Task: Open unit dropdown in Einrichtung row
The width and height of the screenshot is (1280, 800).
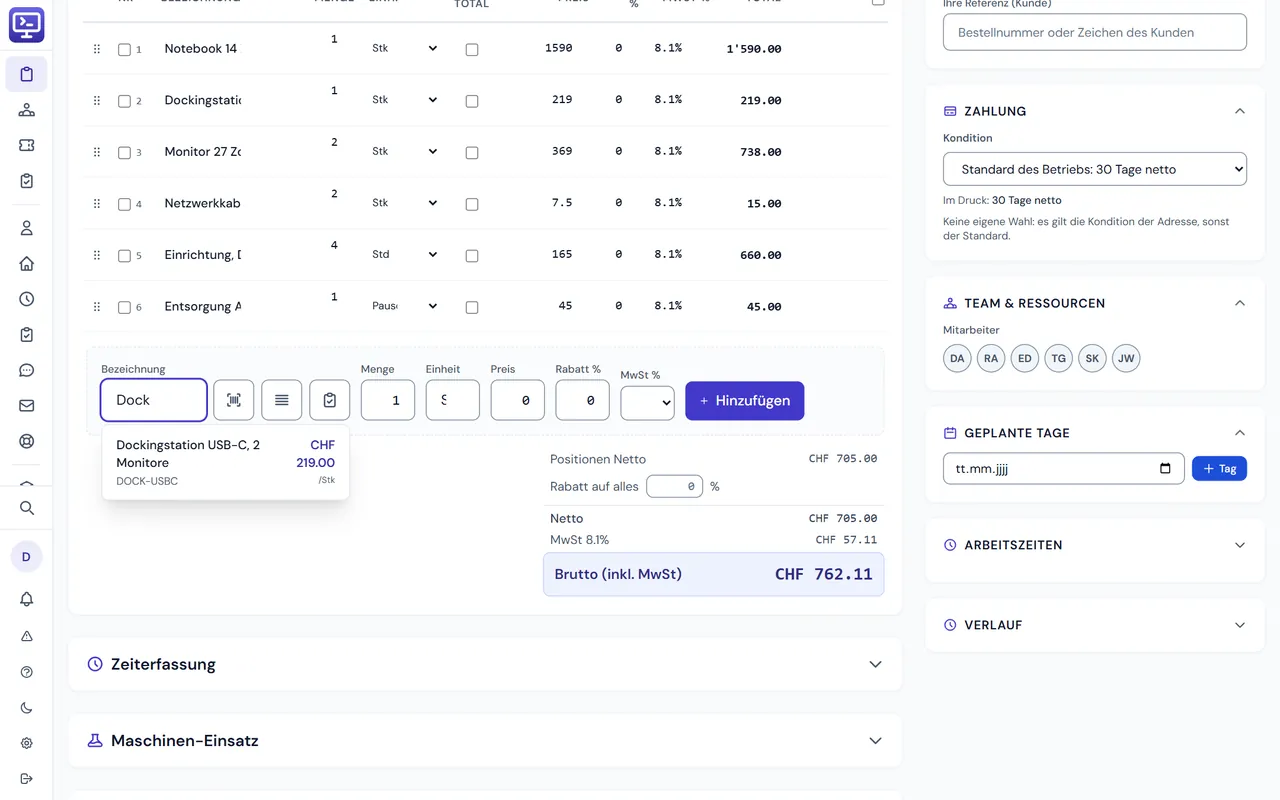Action: [x=405, y=254]
